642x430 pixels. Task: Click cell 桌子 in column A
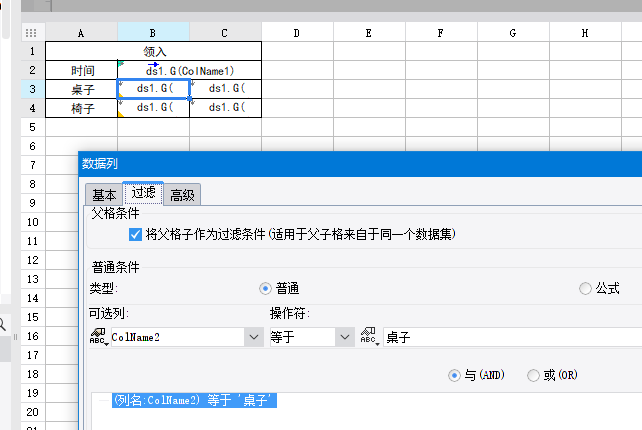[x=81, y=89]
